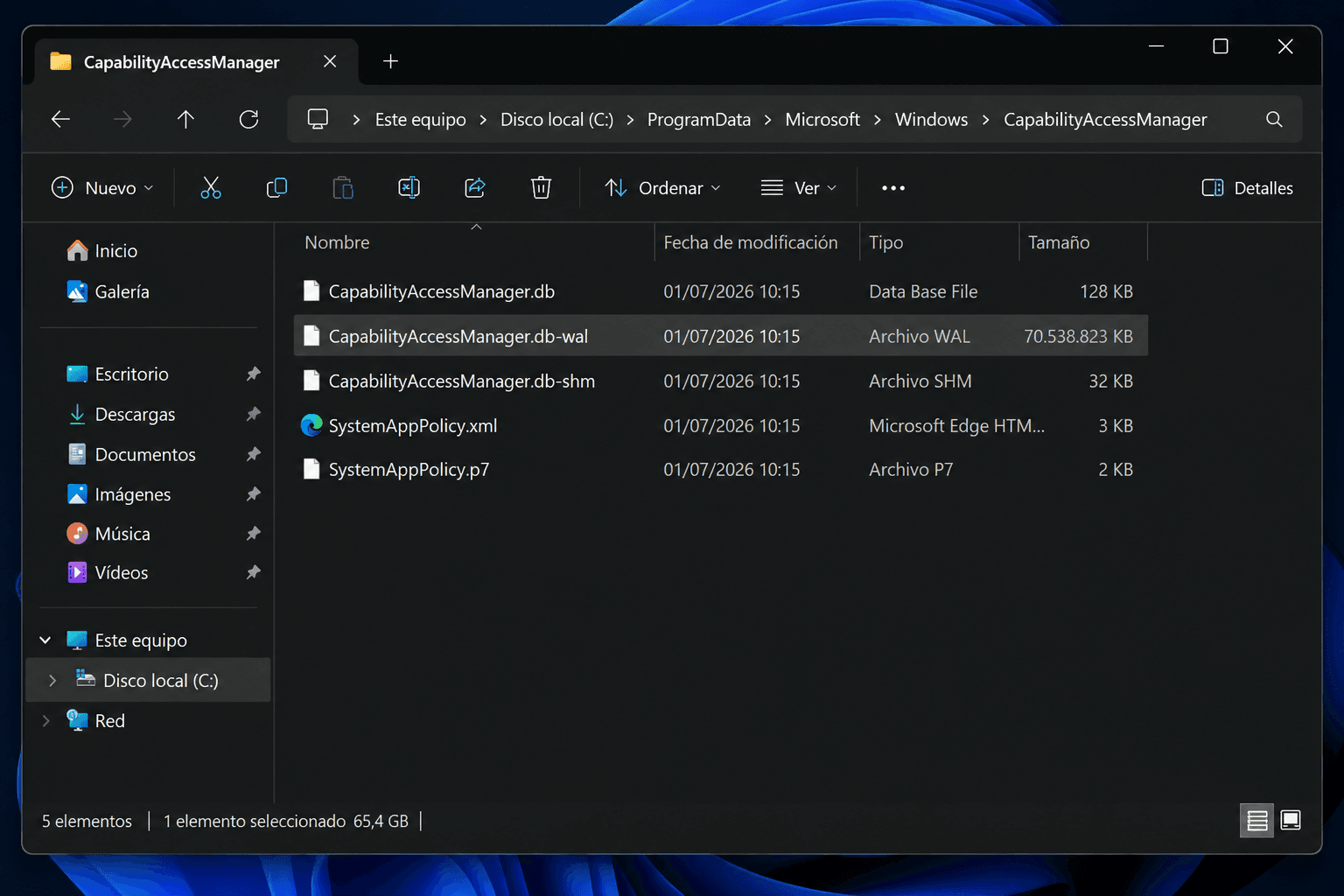
Task: Unpin Música via its pin icon
Action: point(253,534)
